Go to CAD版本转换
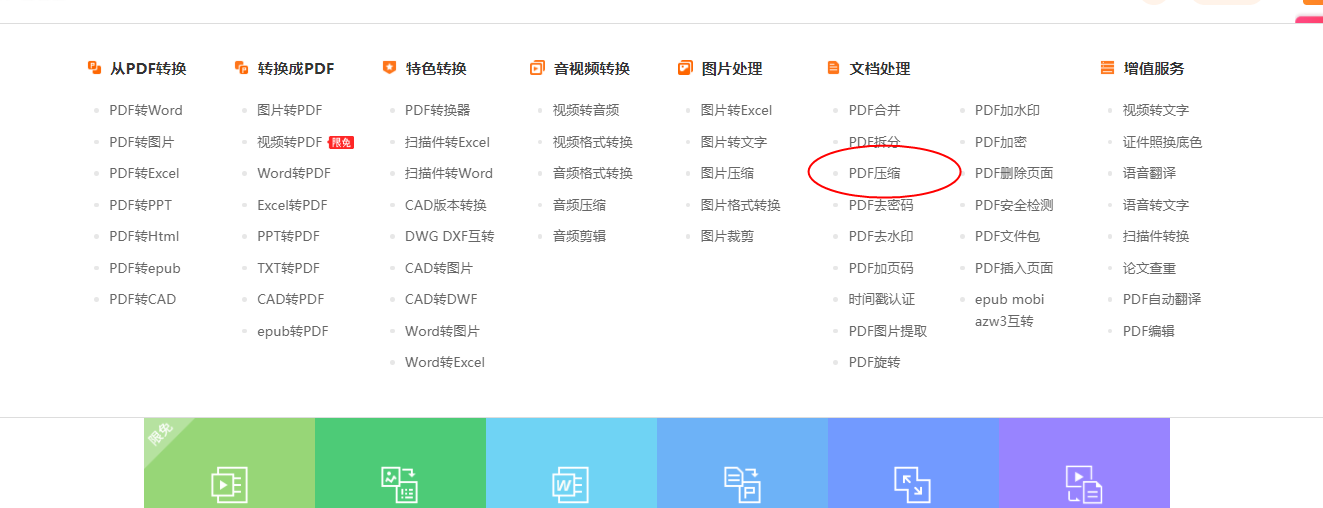The image size is (1323, 508). coord(446,205)
